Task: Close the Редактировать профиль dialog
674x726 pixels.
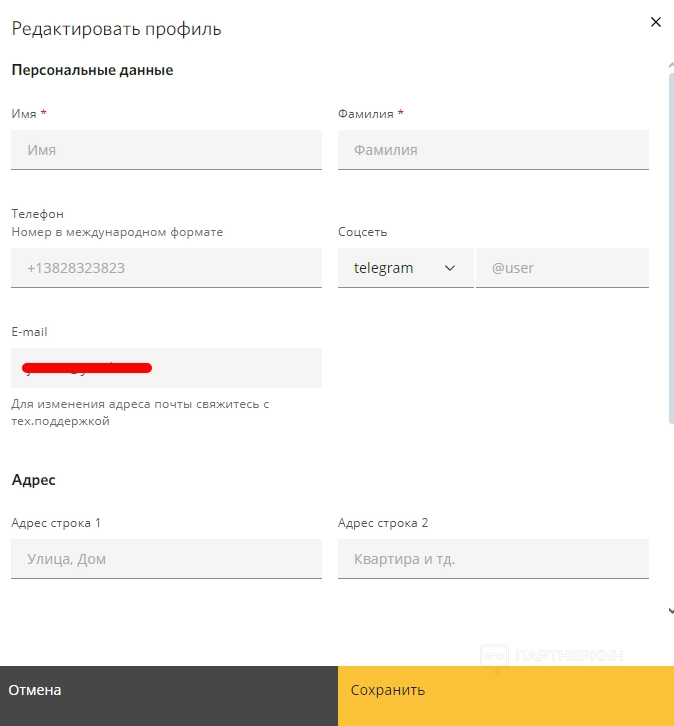Action: [x=656, y=22]
